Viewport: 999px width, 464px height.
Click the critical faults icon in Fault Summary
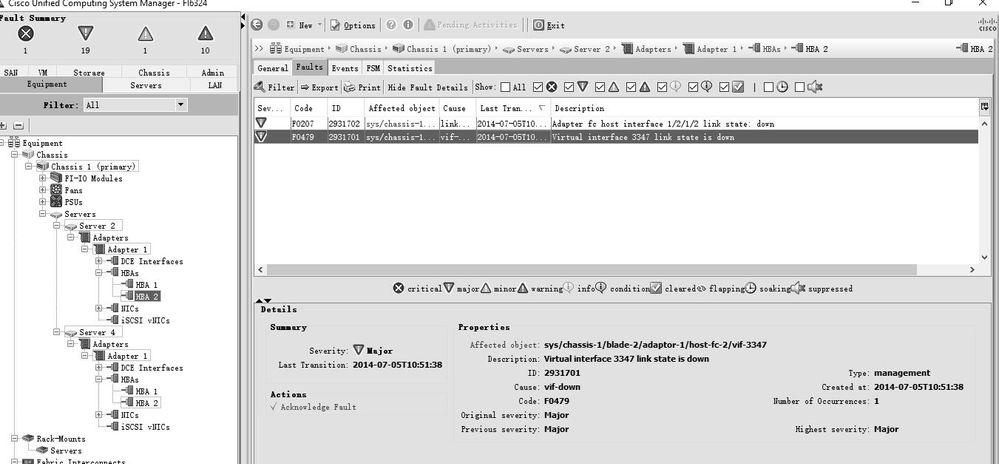pos(25,33)
